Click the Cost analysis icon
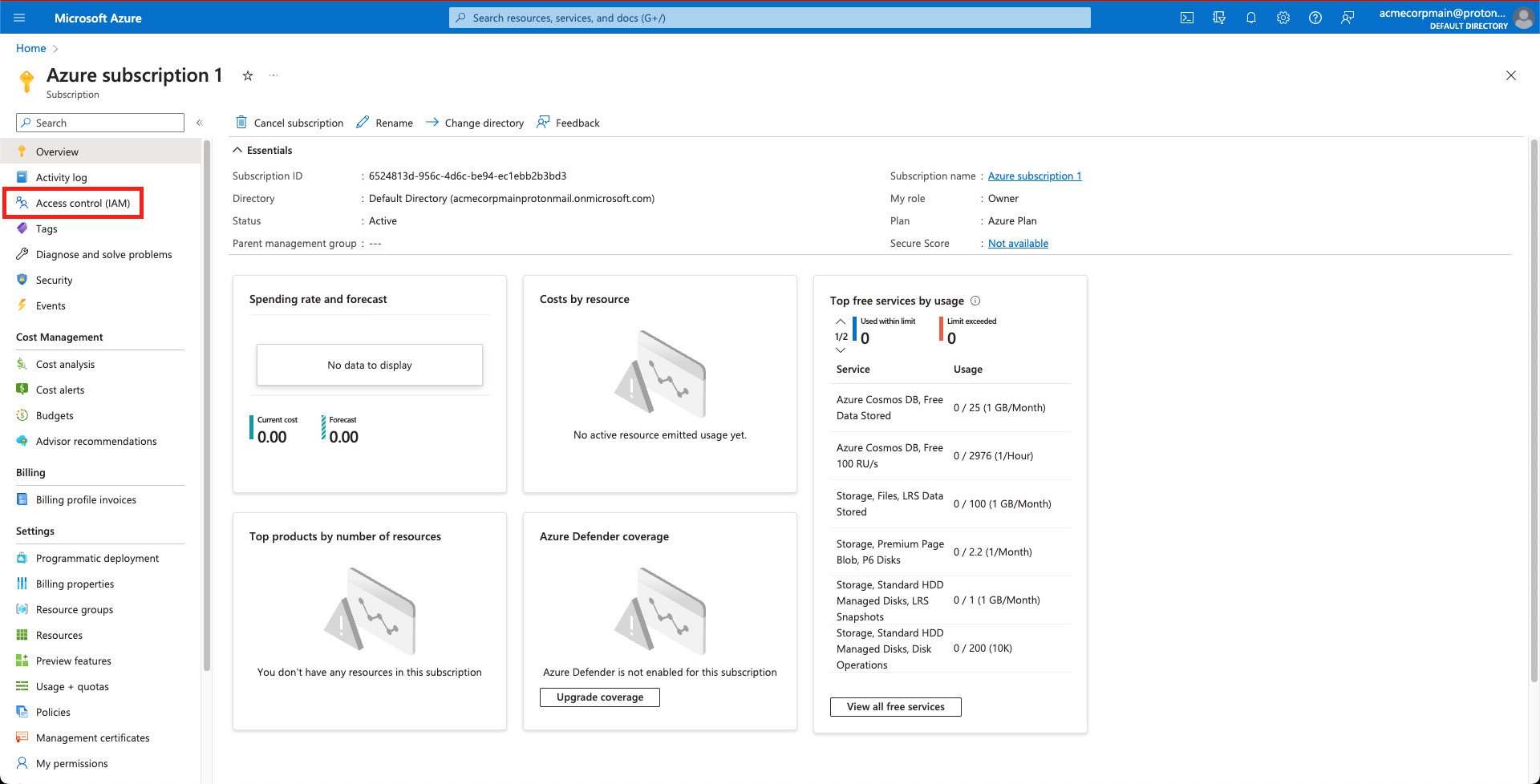This screenshot has height=784, width=1540. (22, 364)
